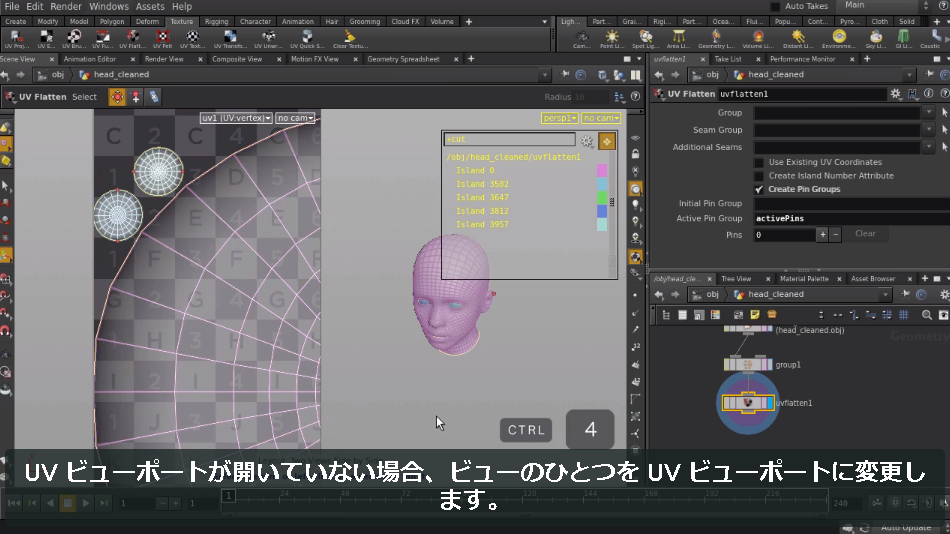The image size is (950, 534).
Task: Open the uv1 (UV:vertex) viewport dropdown
Action: click(236, 118)
